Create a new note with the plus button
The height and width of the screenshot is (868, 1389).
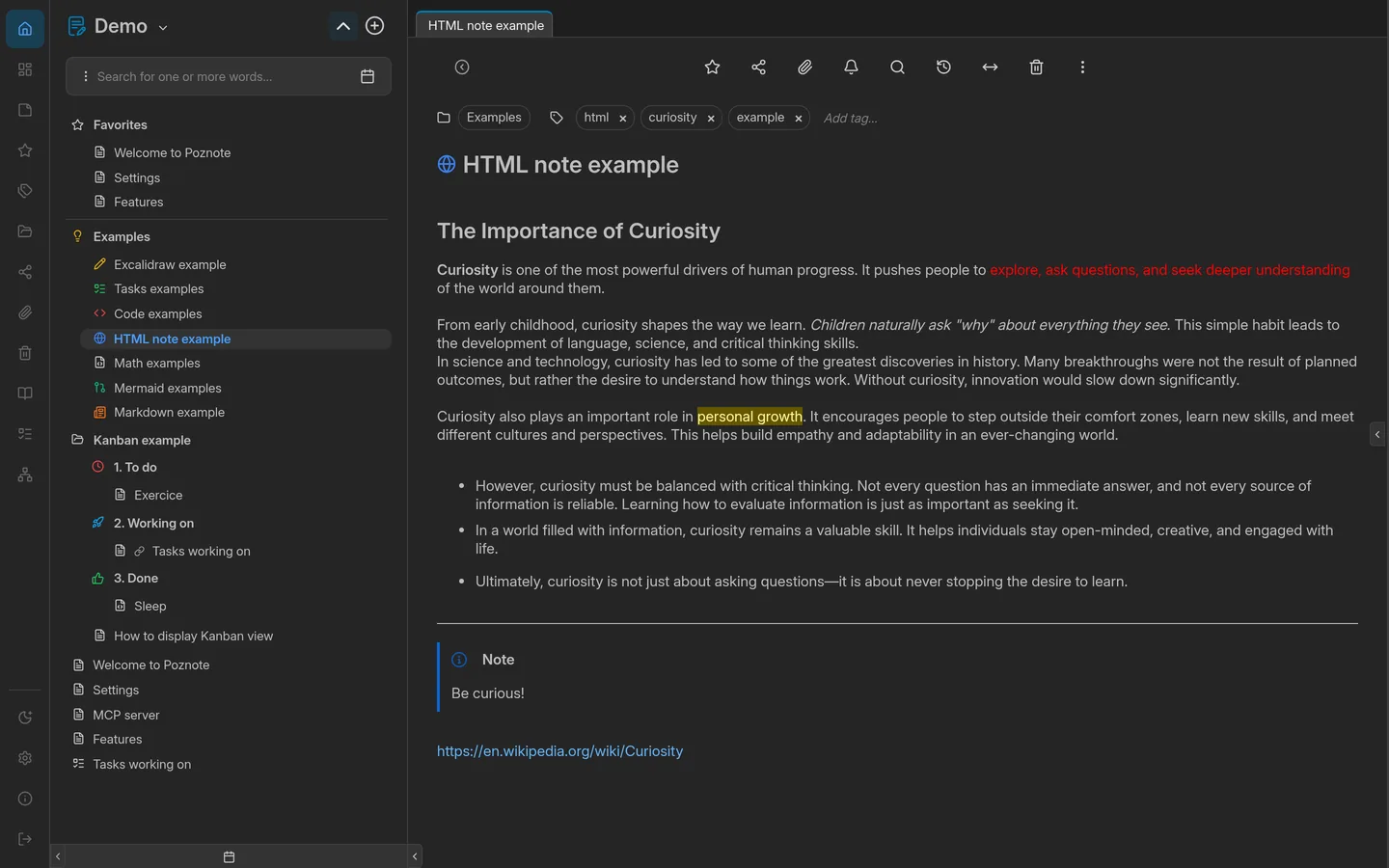(375, 26)
